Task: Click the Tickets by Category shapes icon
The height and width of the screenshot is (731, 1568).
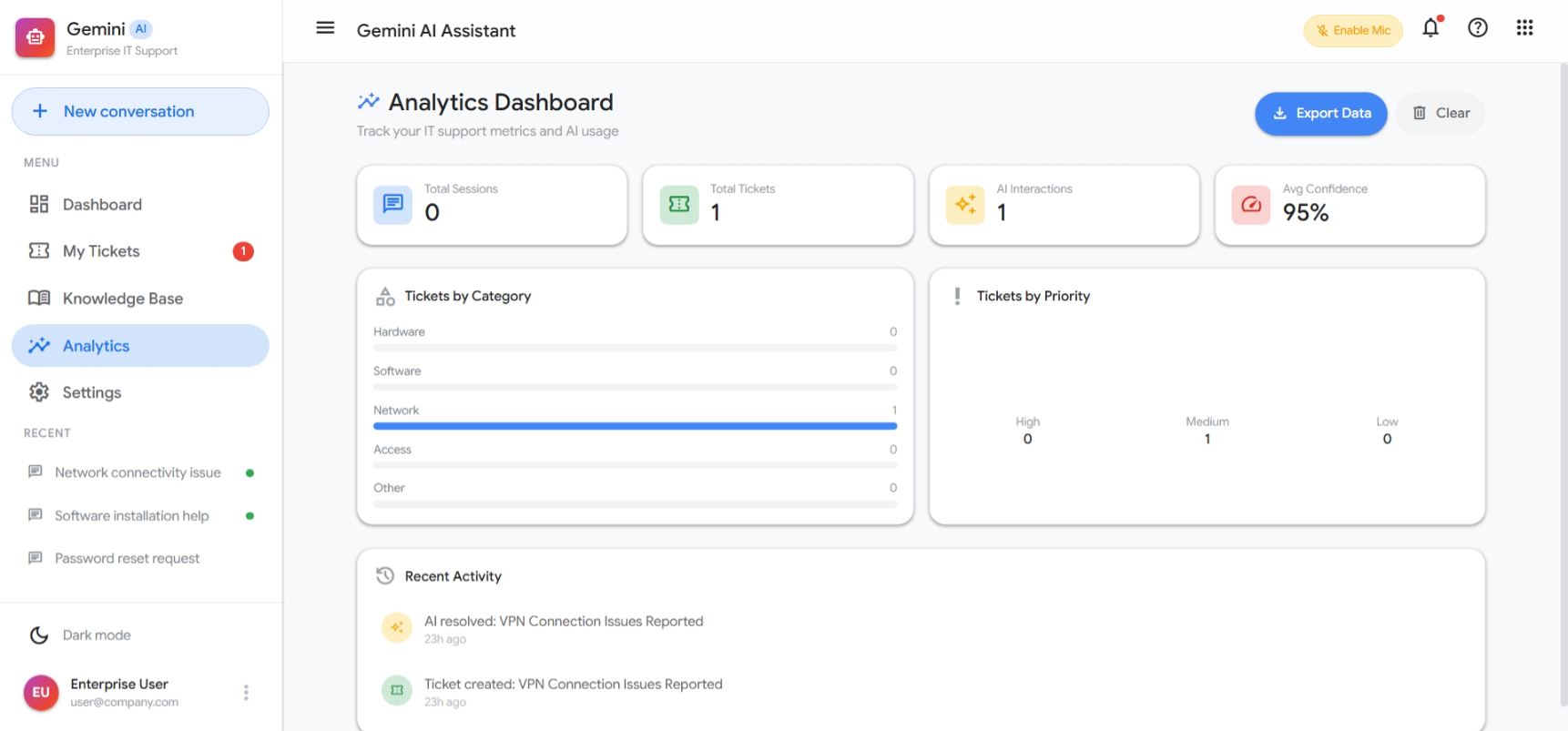Action: (385, 296)
